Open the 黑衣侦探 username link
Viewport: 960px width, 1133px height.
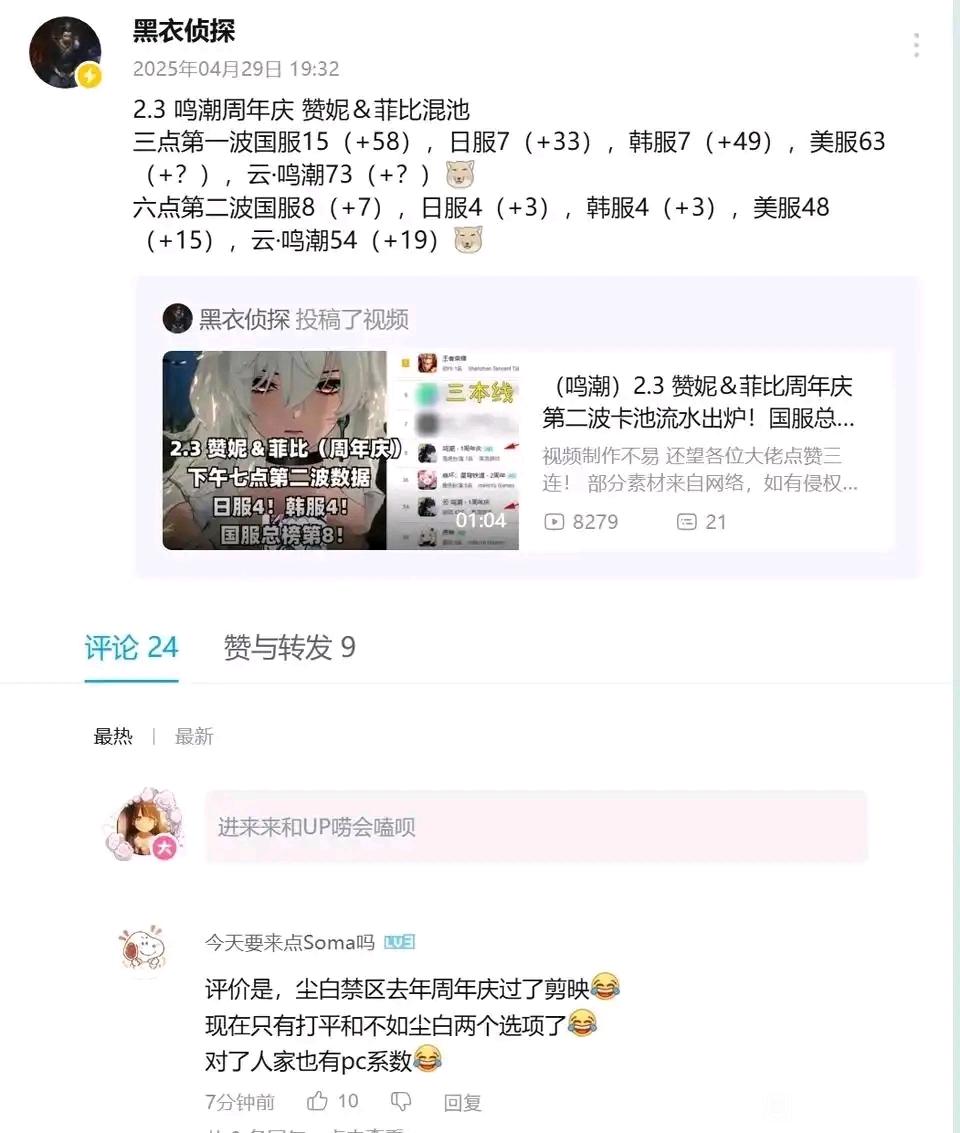pyautogui.click(x=184, y=30)
